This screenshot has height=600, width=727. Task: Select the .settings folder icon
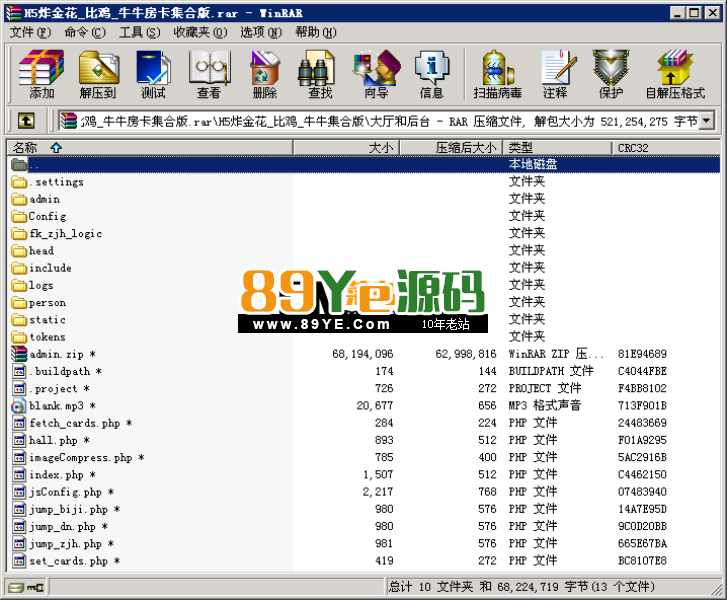click(x=19, y=182)
